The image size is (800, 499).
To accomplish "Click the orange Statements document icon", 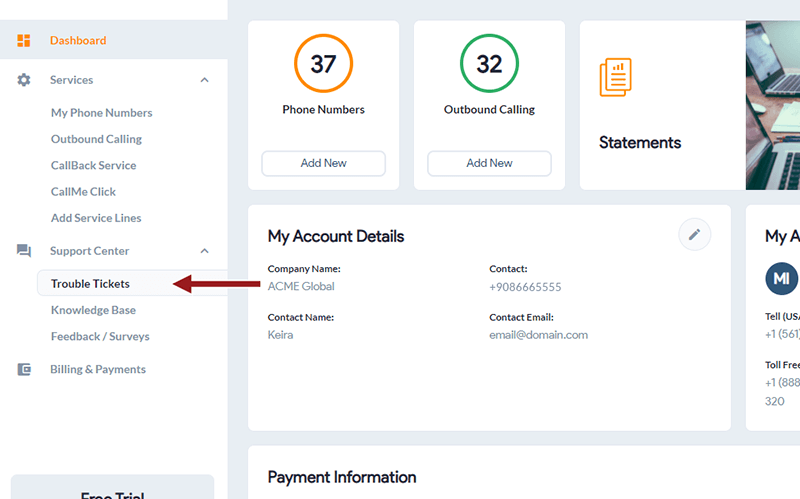I will (615, 77).
